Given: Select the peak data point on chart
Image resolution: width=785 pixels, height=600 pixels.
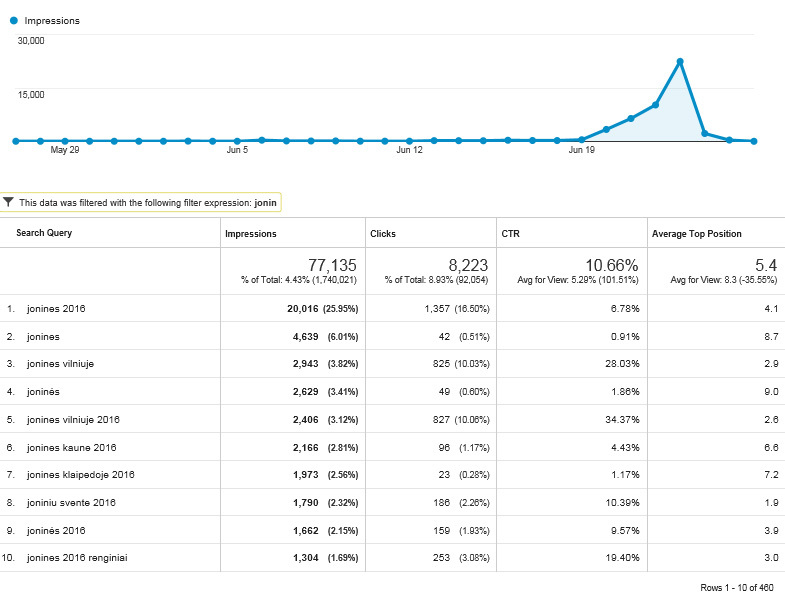Looking at the screenshot, I should pyautogui.click(x=680, y=62).
